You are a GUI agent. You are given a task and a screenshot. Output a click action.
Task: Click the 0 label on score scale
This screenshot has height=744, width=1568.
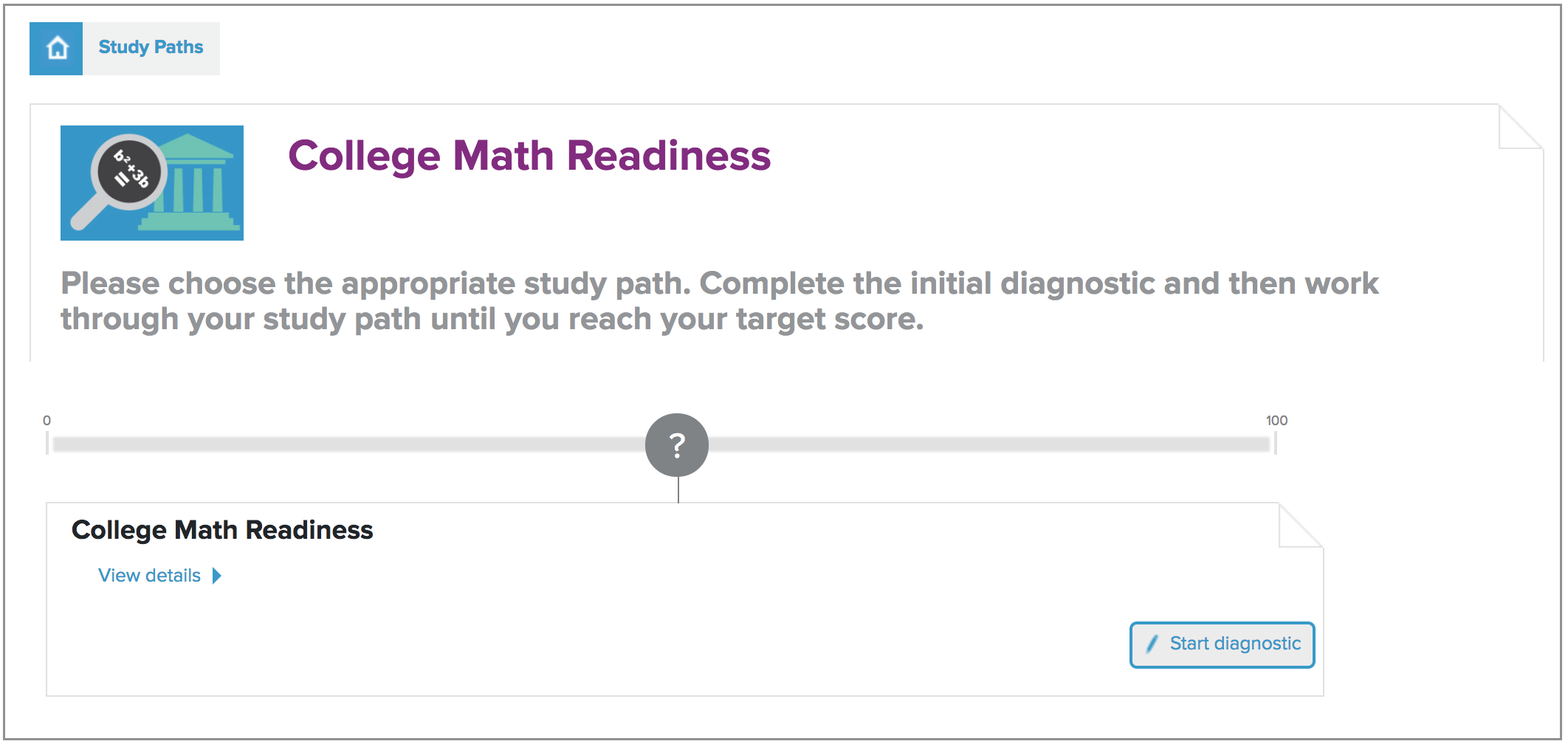coord(47,421)
